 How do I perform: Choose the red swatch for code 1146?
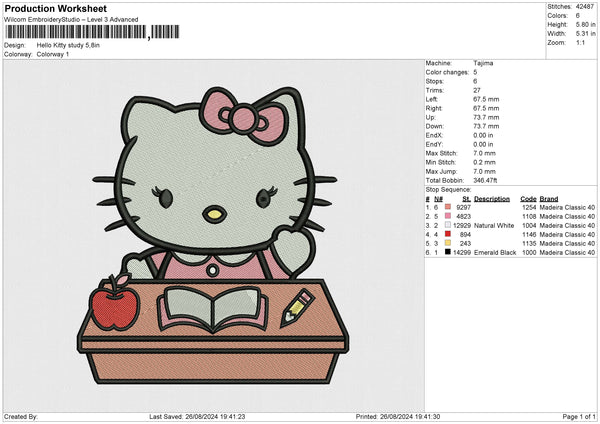448,234
